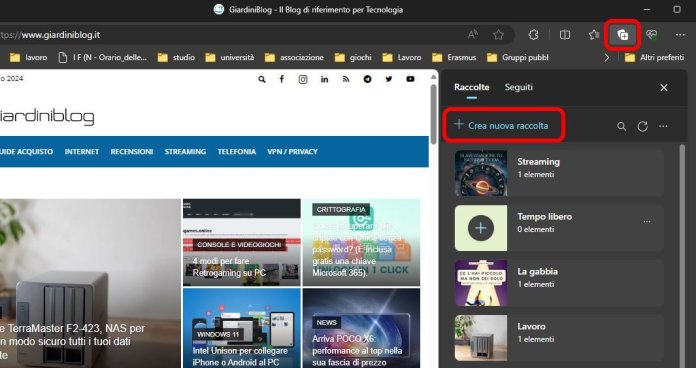Open the CRITTOGRAFIA category tag
Viewport: 696px width, 368px height.
341,210
